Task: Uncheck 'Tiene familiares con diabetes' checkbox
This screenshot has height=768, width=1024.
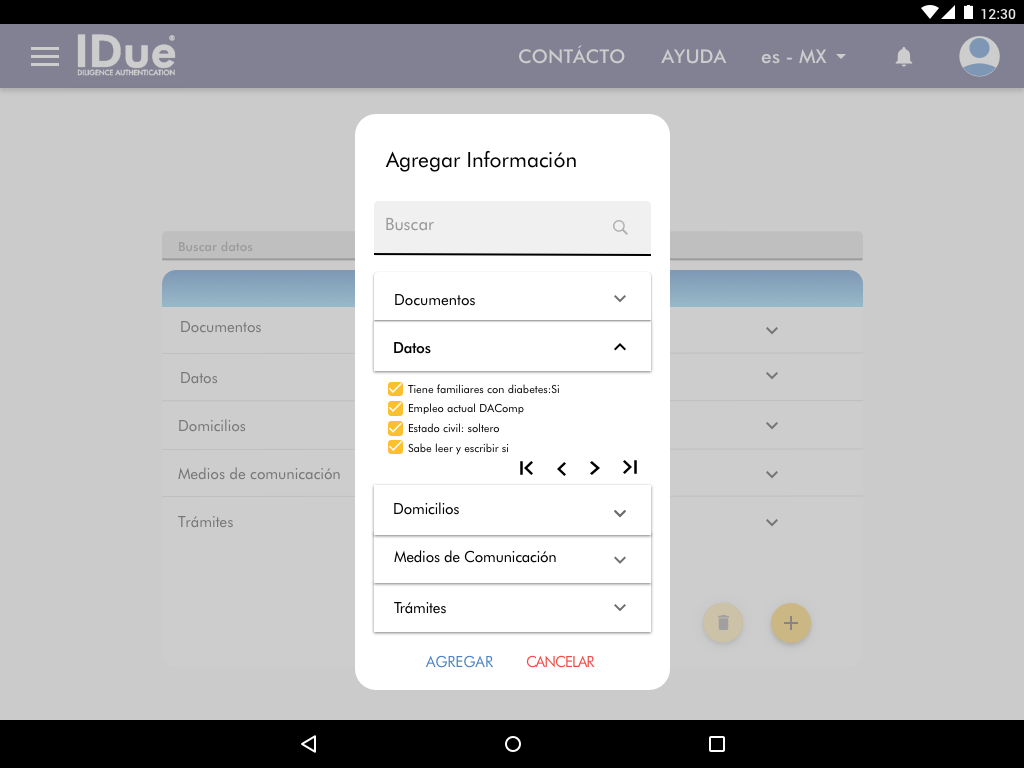Action: [395, 389]
